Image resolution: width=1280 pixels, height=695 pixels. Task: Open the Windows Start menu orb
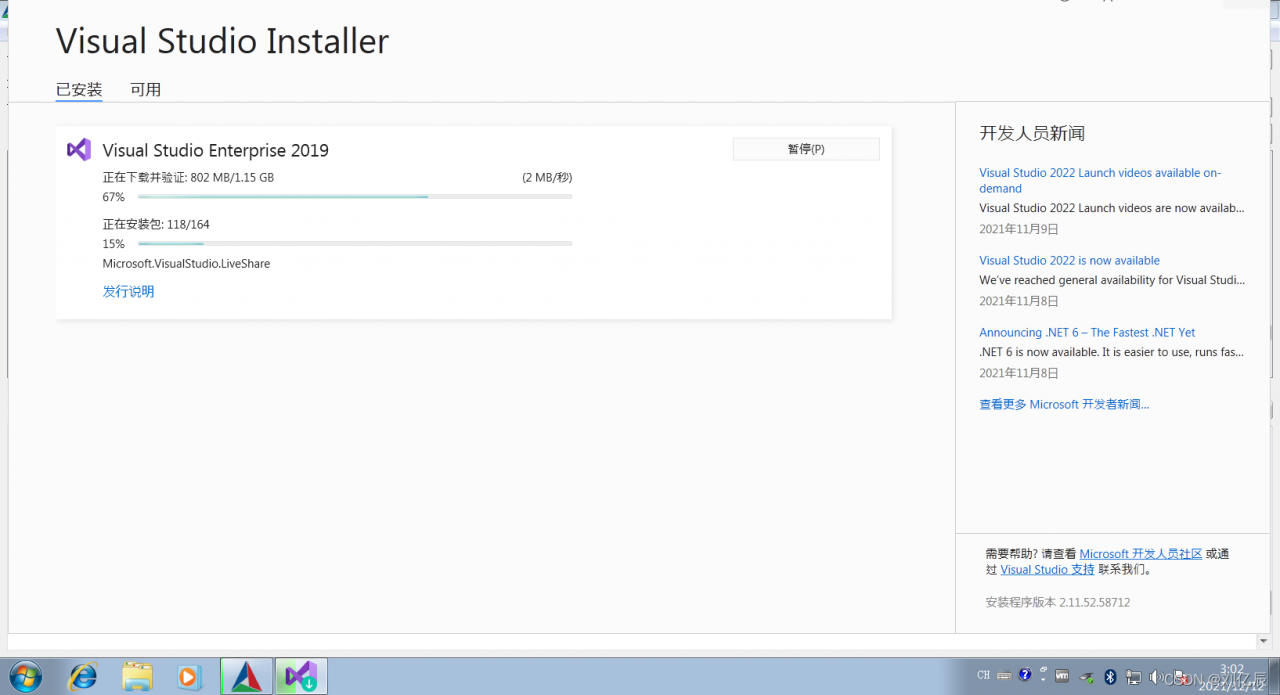coord(25,677)
